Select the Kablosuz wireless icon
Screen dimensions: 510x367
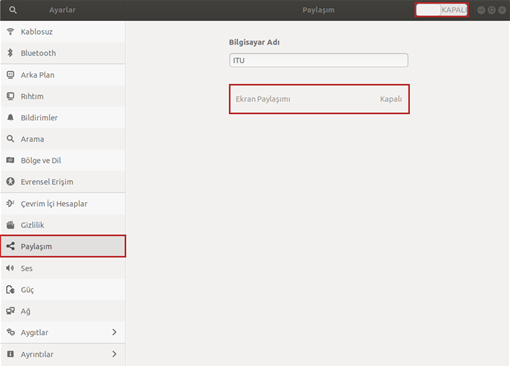[x=10, y=32]
